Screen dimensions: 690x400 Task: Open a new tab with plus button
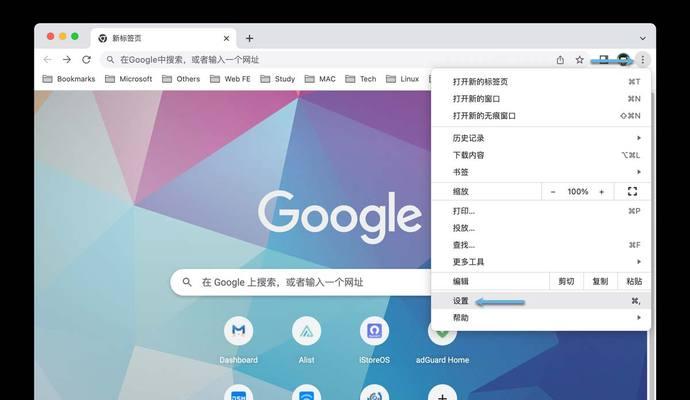(x=250, y=38)
